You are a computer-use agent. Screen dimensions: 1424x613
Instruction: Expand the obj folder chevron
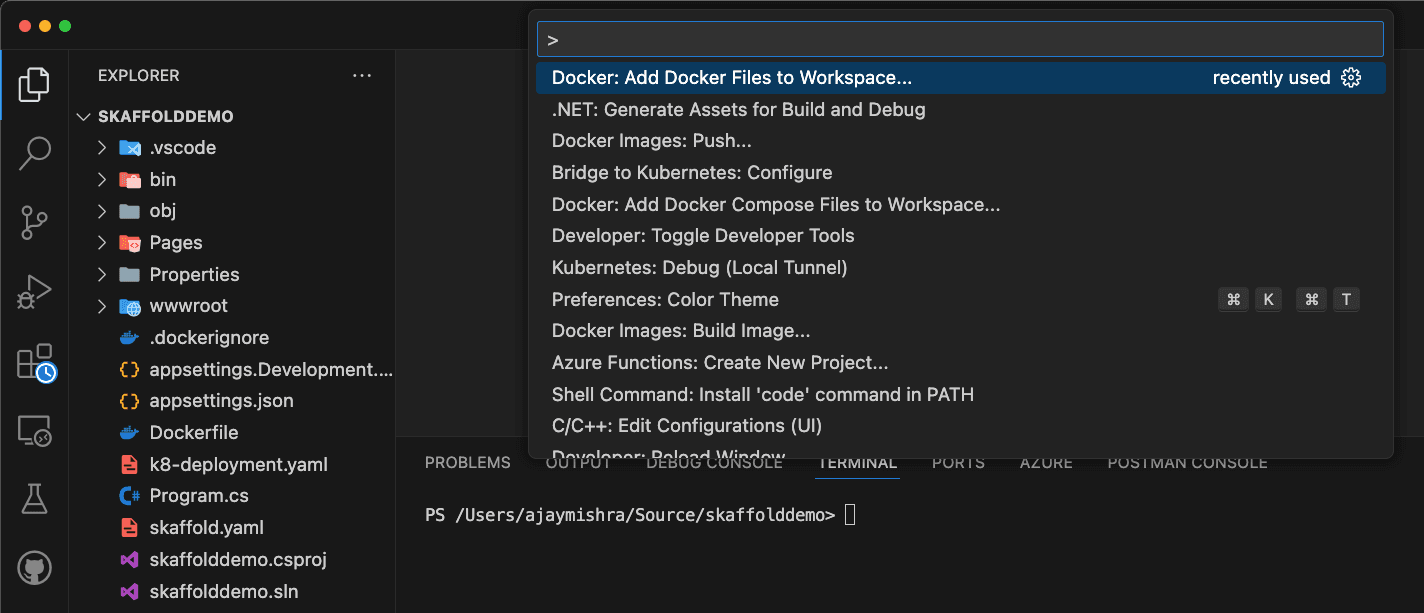pyautogui.click(x=101, y=211)
